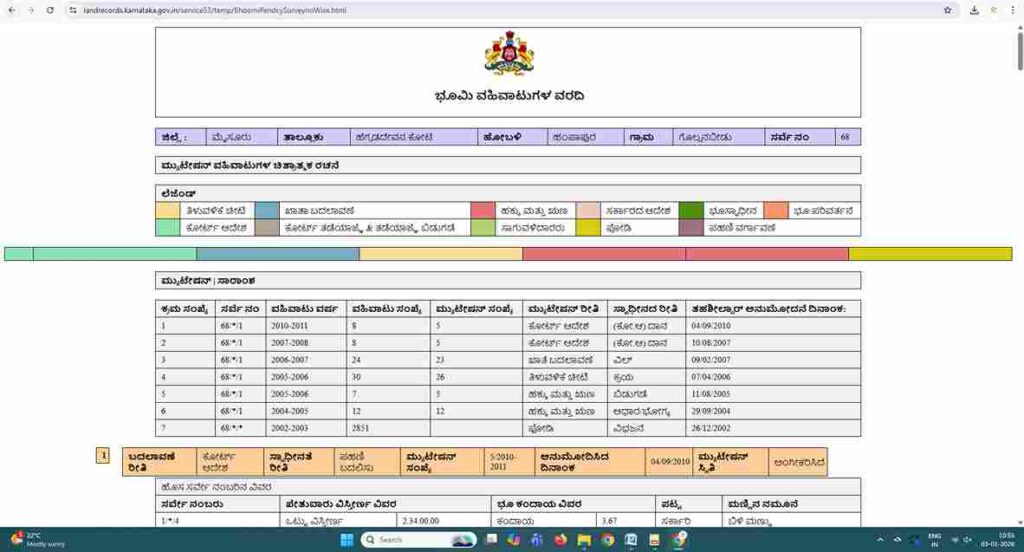This screenshot has width=1024, height=552.
Task: Open the Windows Start menu
Action: pyautogui.click(x=346, y=540)
